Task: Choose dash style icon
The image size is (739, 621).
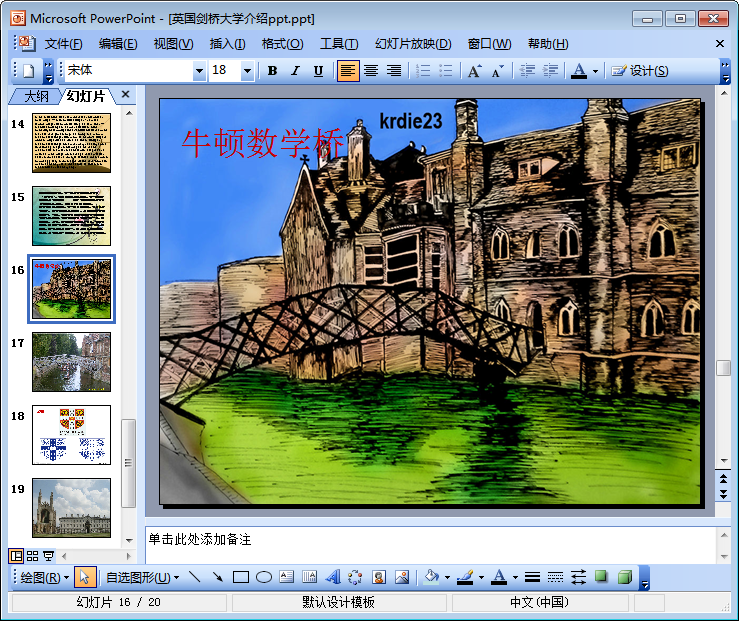Action: coord(556,577)
